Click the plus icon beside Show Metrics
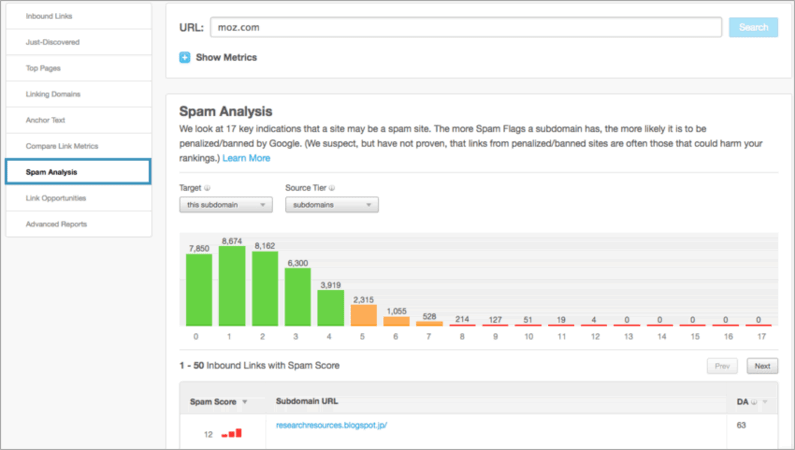 click(185, 57)
